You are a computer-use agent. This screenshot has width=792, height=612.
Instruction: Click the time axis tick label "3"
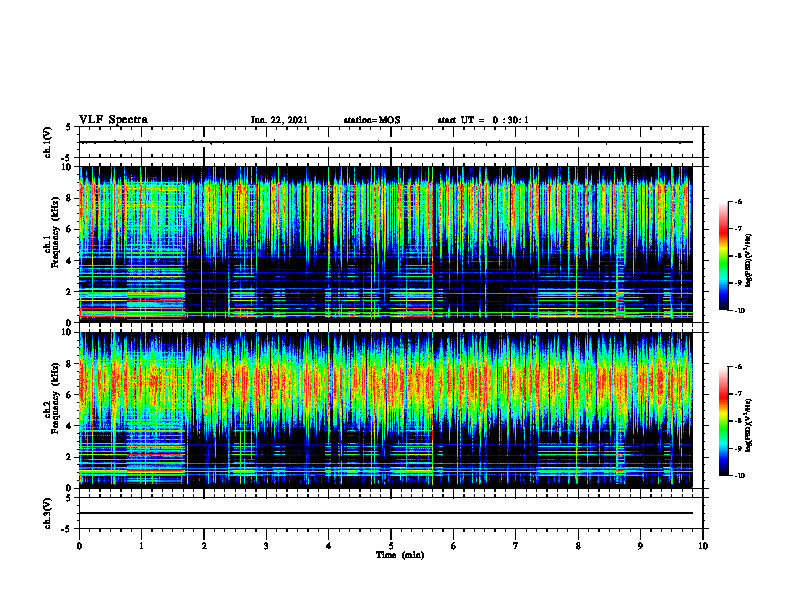266,546
